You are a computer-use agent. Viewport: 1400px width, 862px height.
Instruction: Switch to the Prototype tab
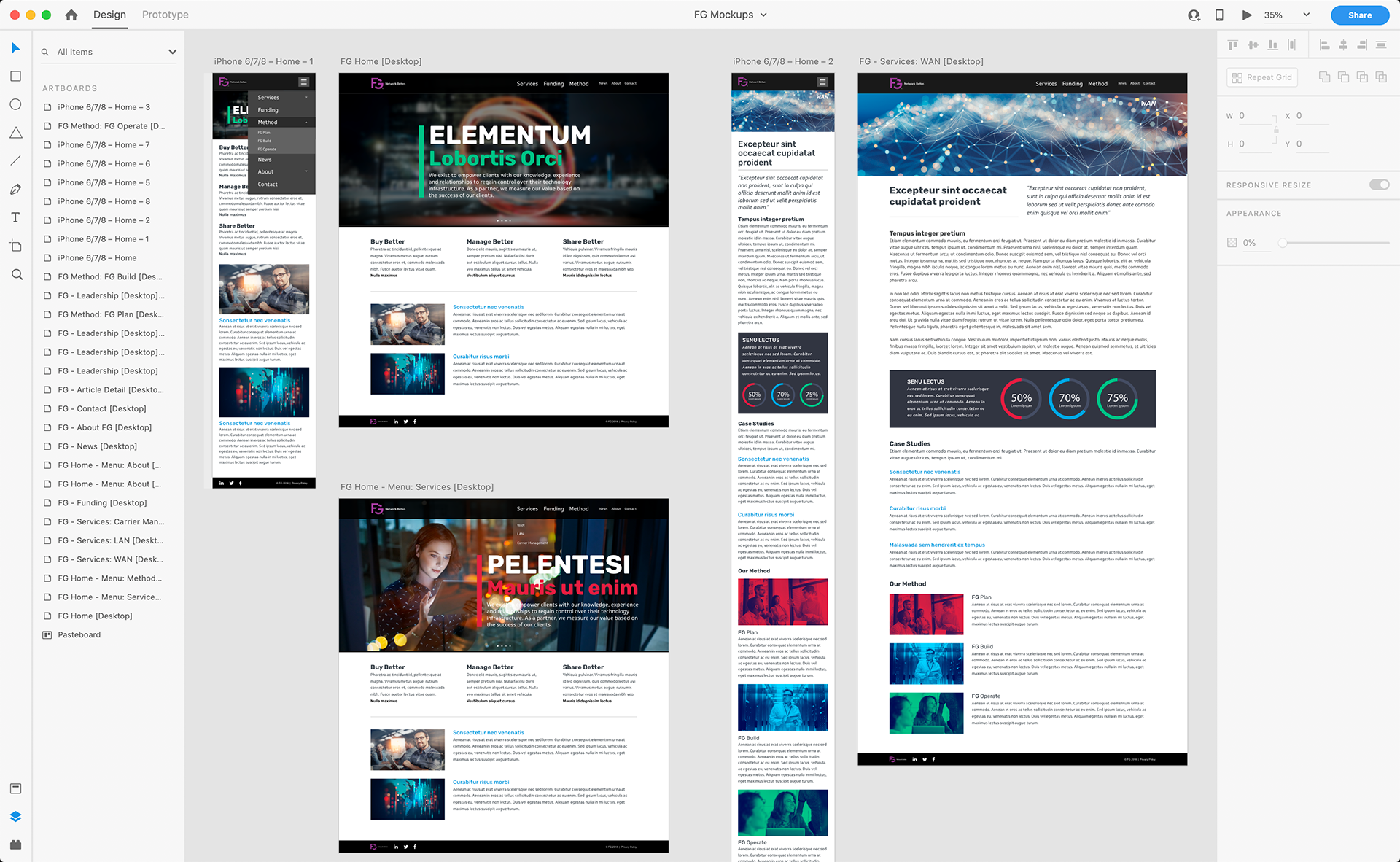click(165, 15)
